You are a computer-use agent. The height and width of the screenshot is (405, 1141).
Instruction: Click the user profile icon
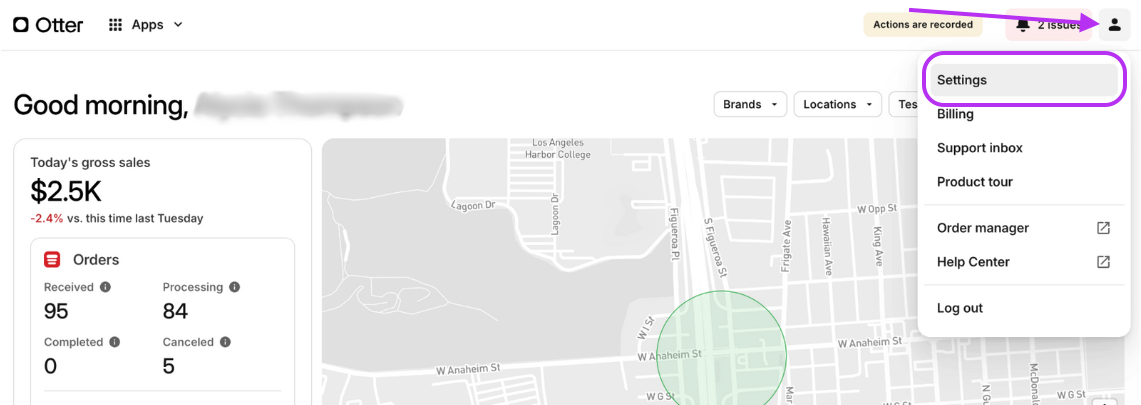pyautogui.click(x=1114, y=25)
